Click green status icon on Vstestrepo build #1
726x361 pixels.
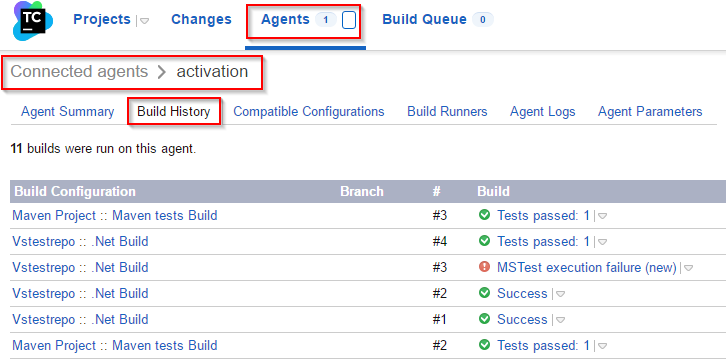(484, 319)
